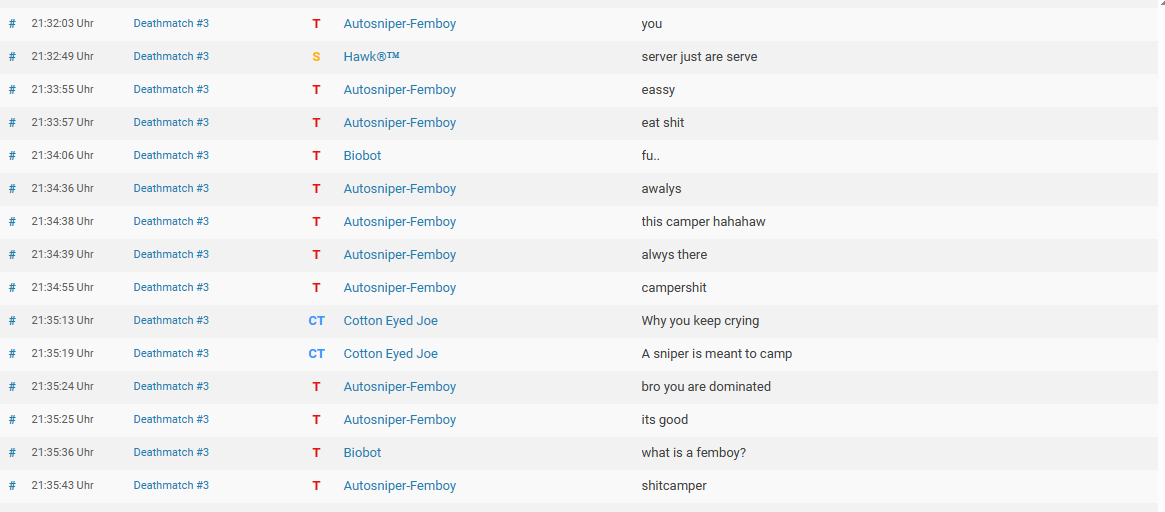Click Deathmatch #3 on the 'its good' row
This screenshot has width=1165, height=512.
click(x=171, y=419)
